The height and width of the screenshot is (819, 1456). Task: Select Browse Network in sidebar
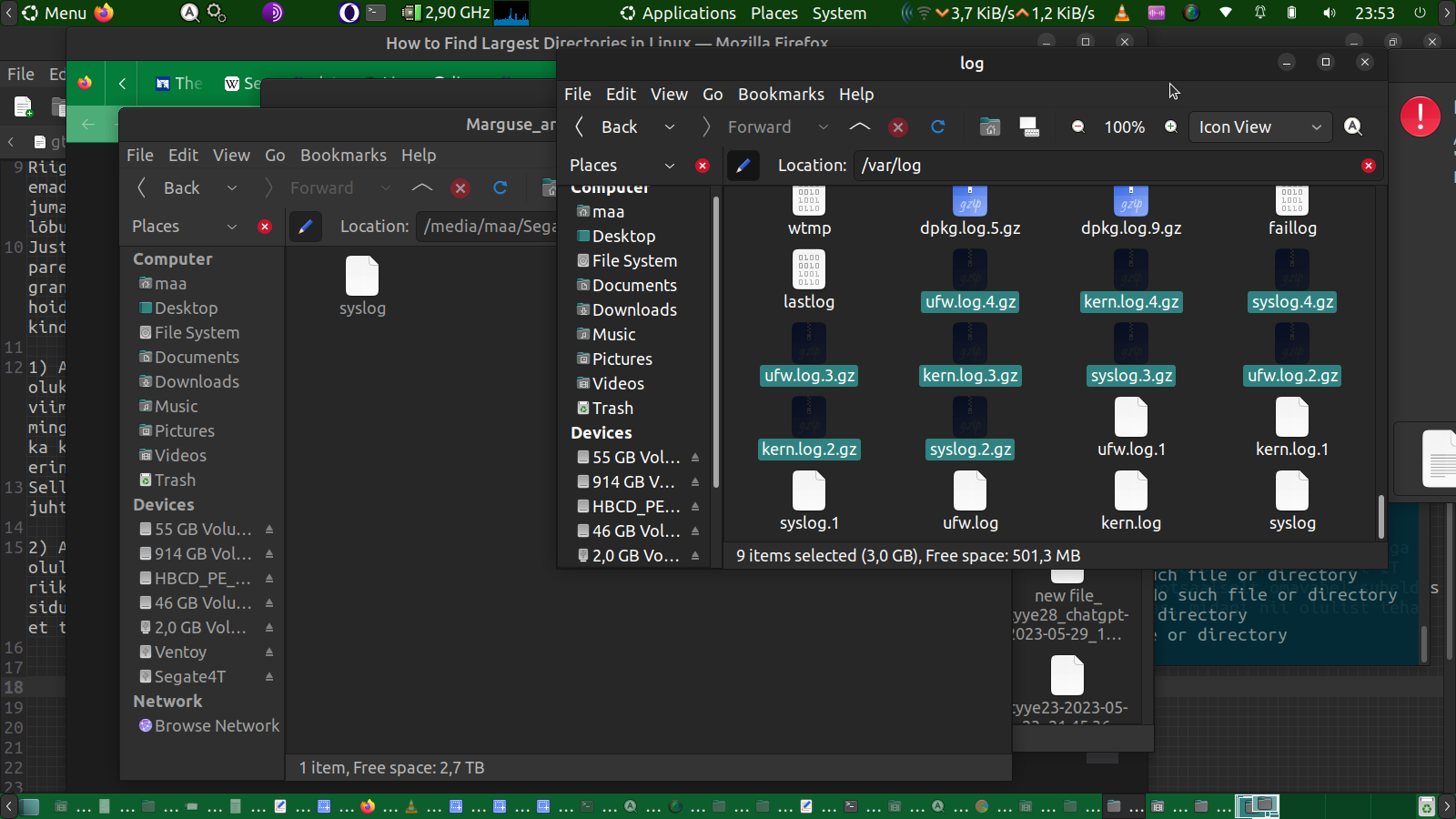pyautogui.click(x=217, y=726)
